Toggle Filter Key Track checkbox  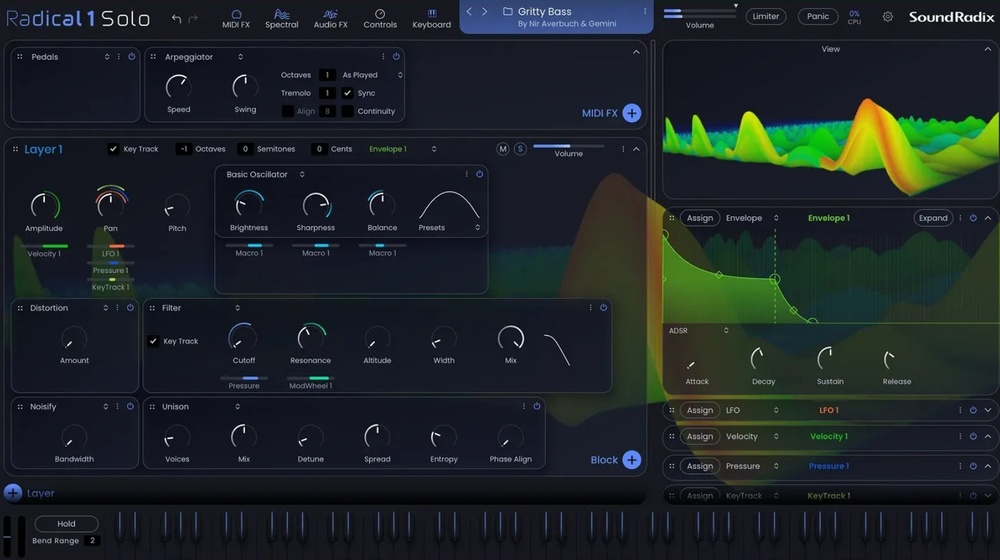[153, 341]
